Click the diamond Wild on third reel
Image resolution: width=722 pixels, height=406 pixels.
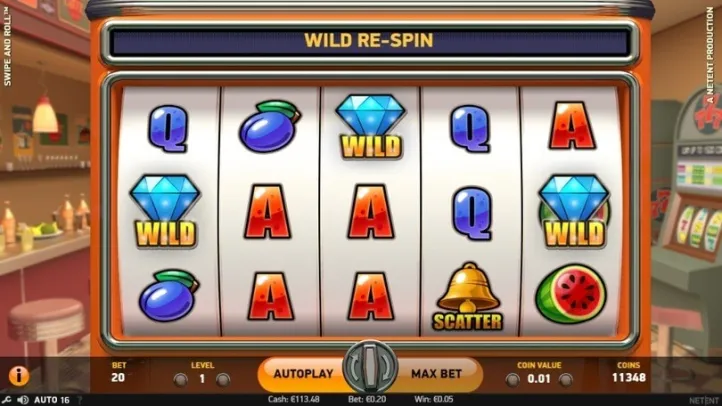(x=371, y=127)
